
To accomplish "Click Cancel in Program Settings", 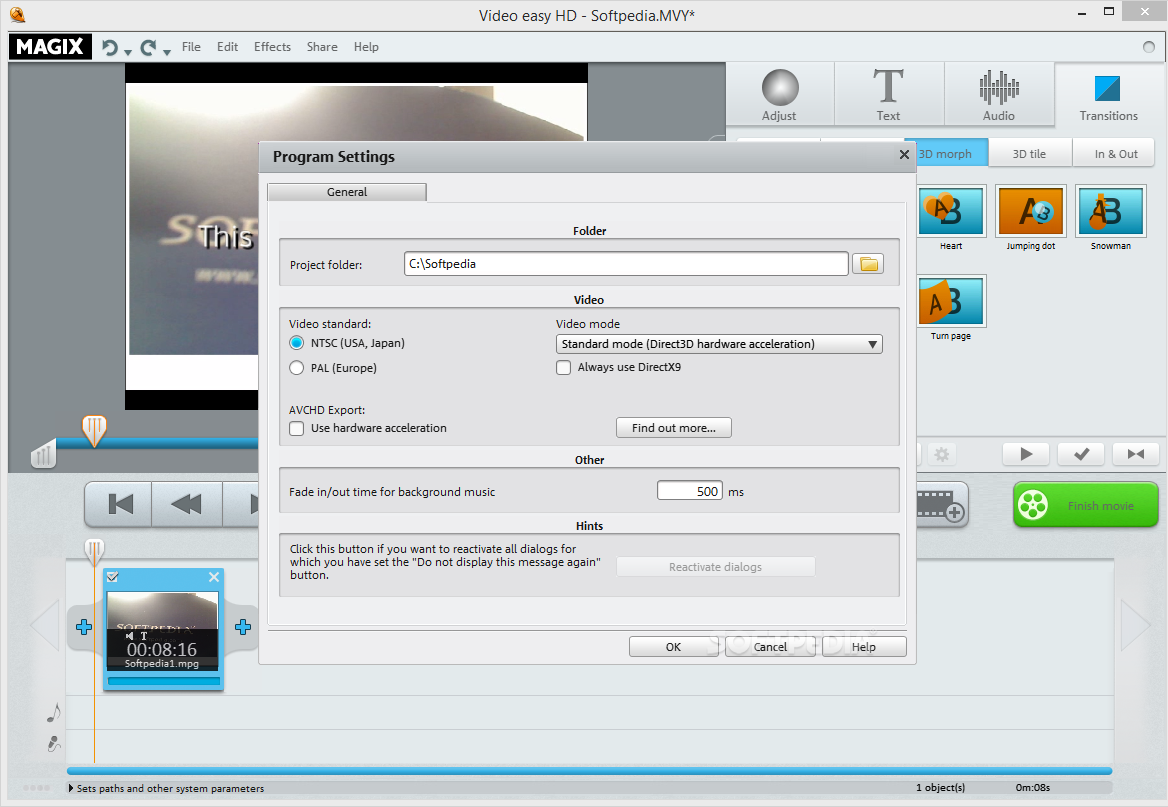I will point(770,647).
